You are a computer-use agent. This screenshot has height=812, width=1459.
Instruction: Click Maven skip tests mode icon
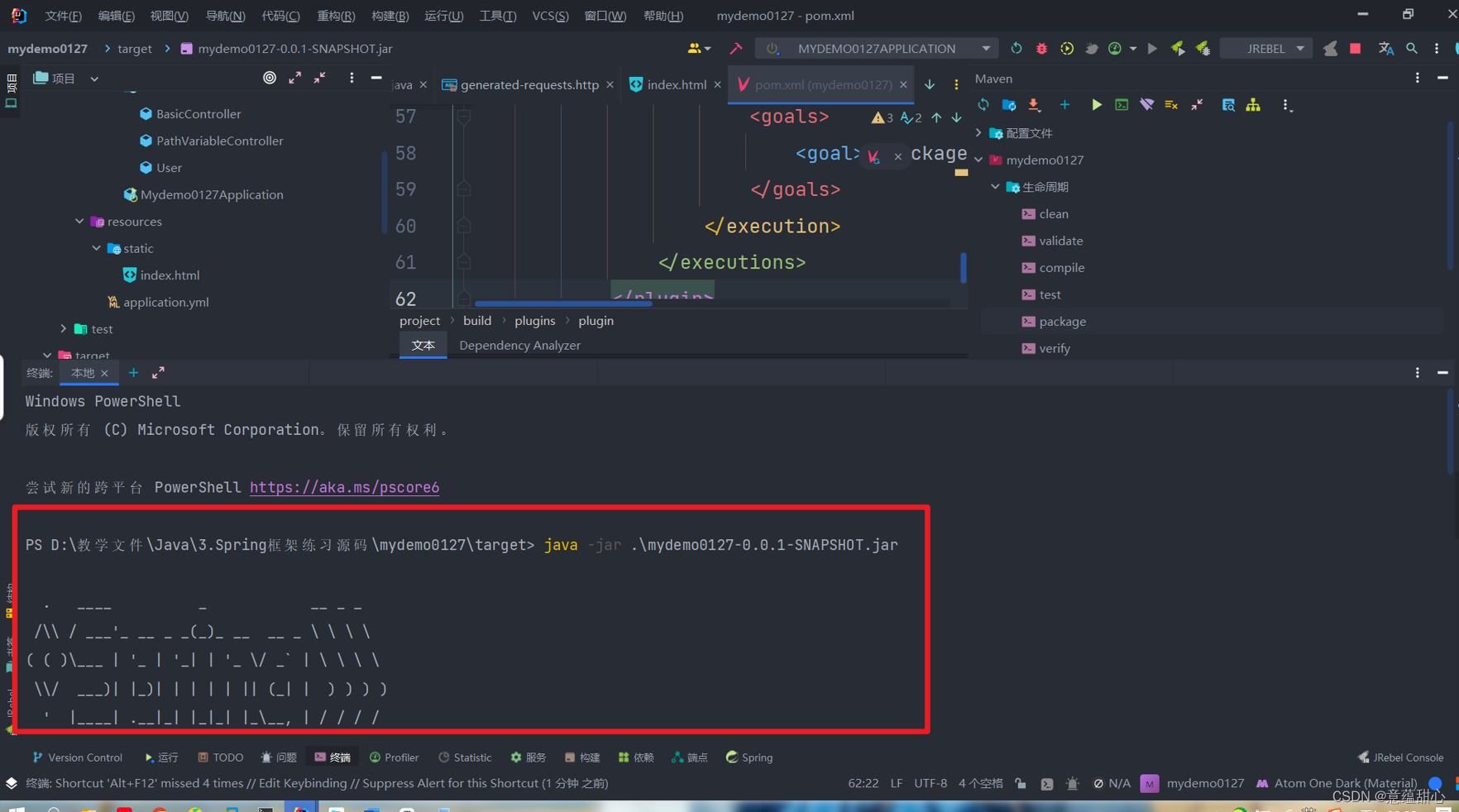coord(1171,105)
